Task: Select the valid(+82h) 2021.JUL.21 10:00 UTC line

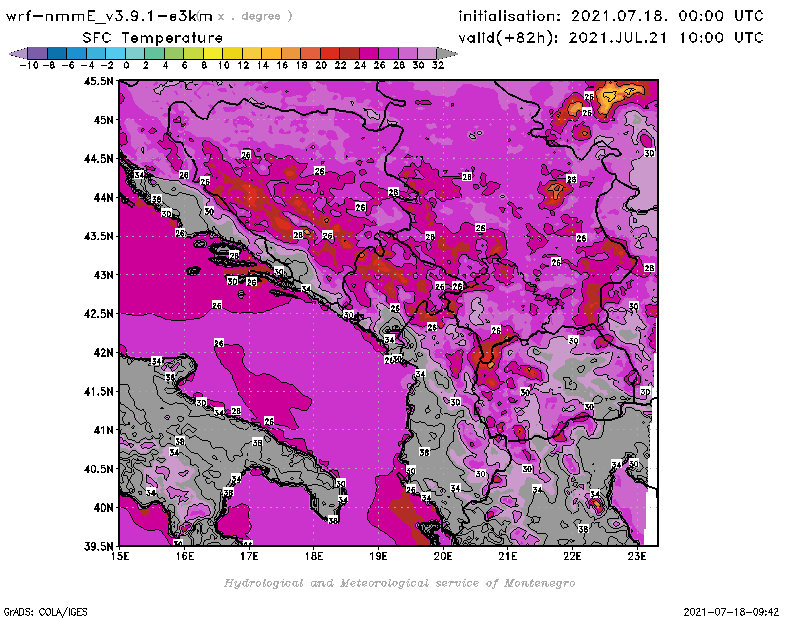Action: [611, 38]
